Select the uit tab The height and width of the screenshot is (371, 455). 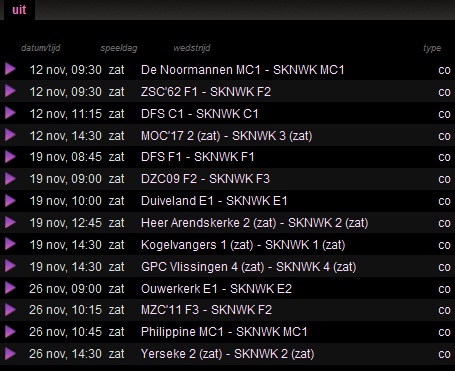pos(19,10)
